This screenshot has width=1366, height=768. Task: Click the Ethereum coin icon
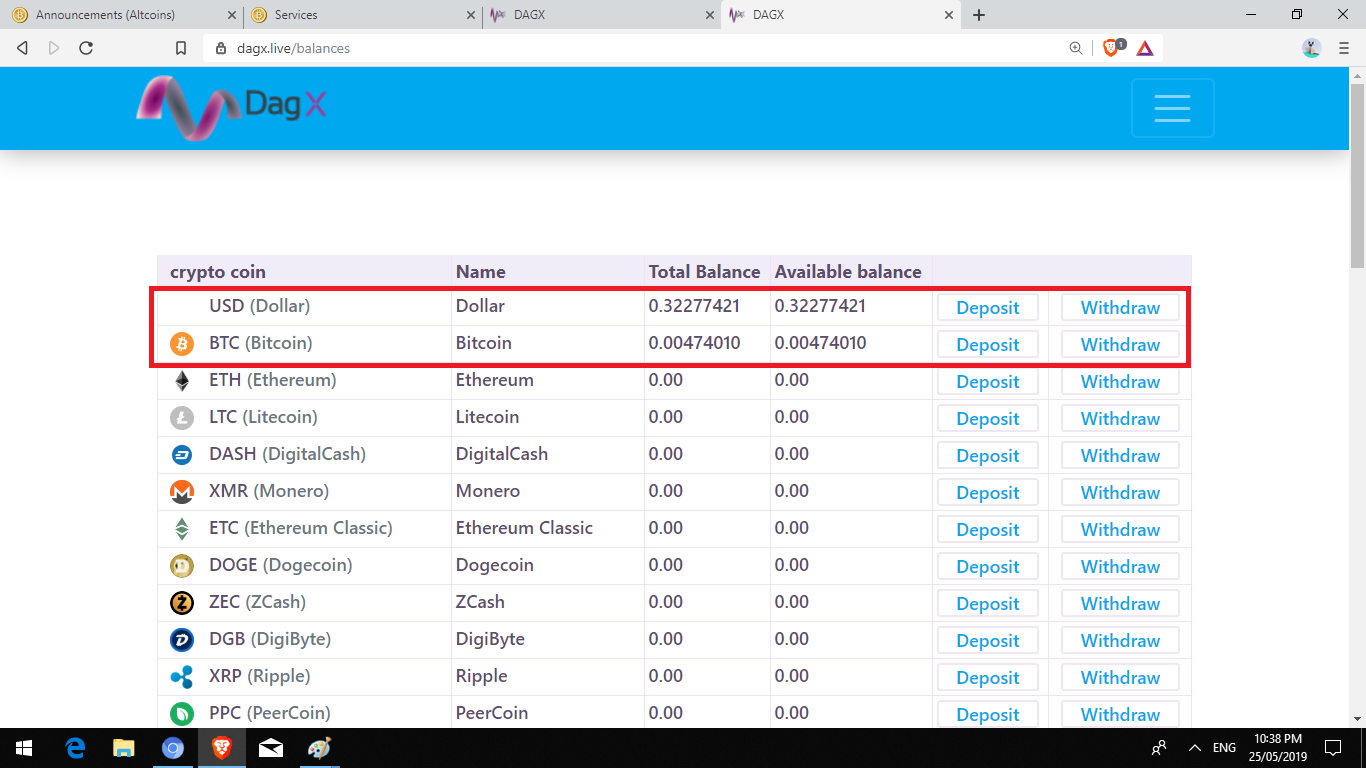coord(182,381)
